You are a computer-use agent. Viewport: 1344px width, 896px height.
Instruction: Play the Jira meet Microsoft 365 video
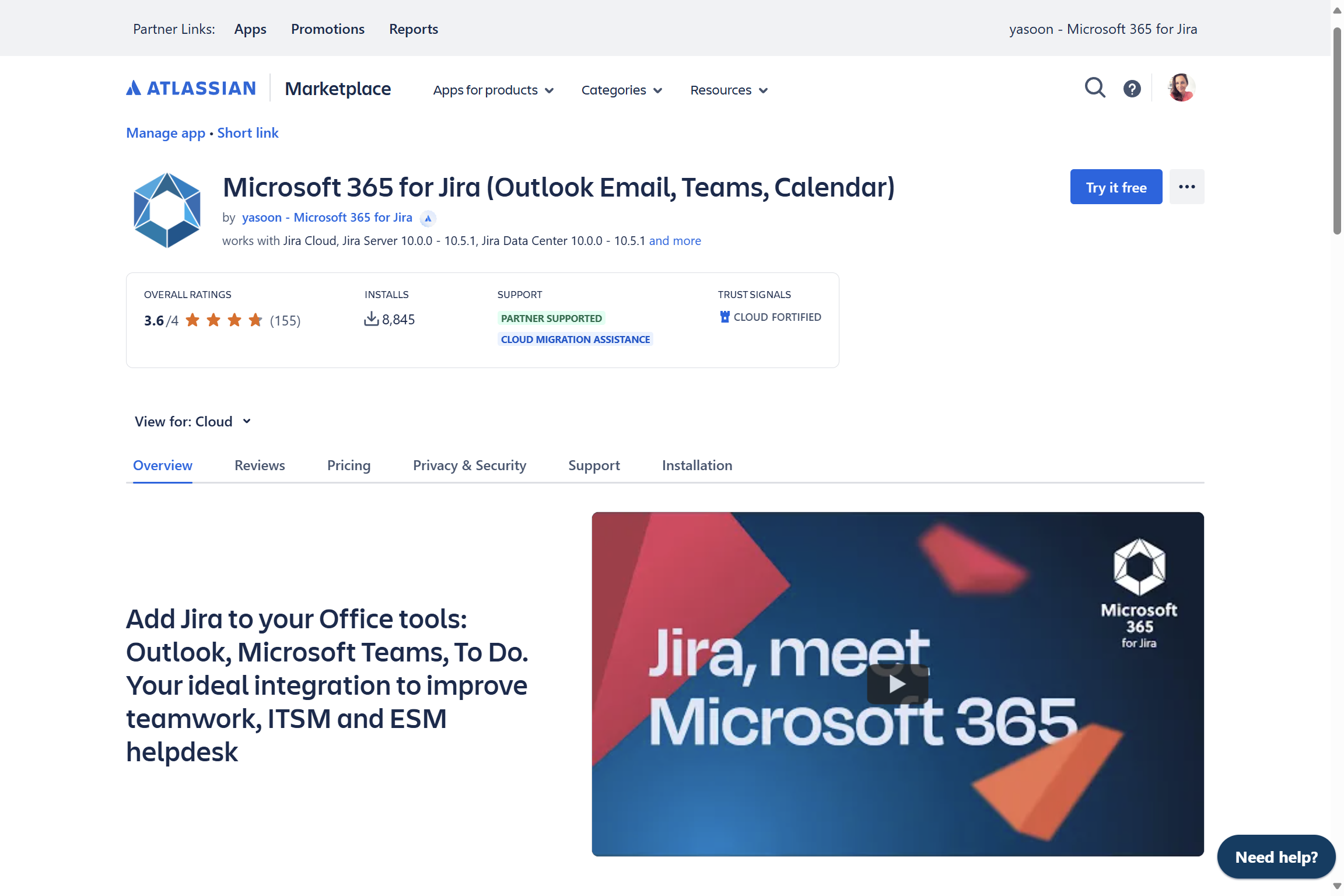point(897,684)
